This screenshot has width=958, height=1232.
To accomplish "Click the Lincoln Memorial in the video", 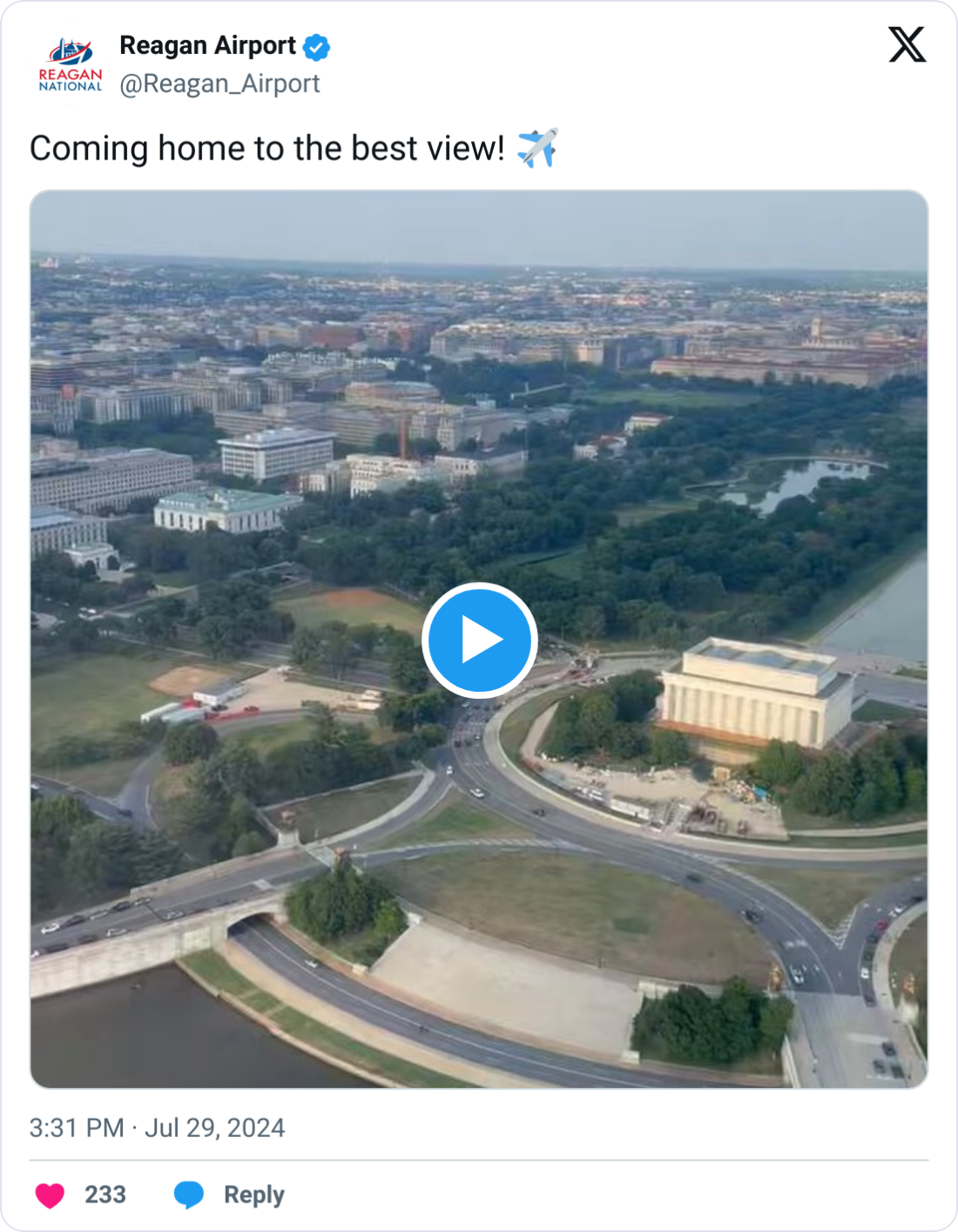I will (x=754, y=693).
